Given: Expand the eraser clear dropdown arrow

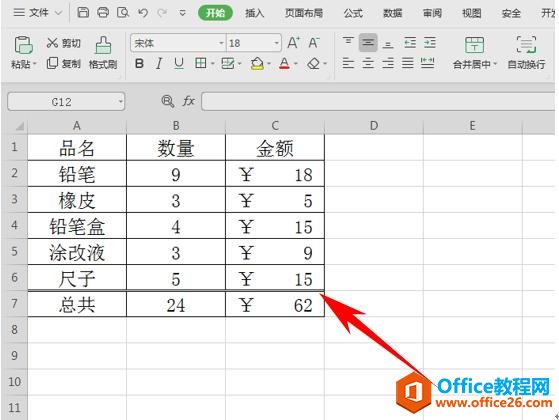Looking at the screenshot, I should [x=325, y=64].
